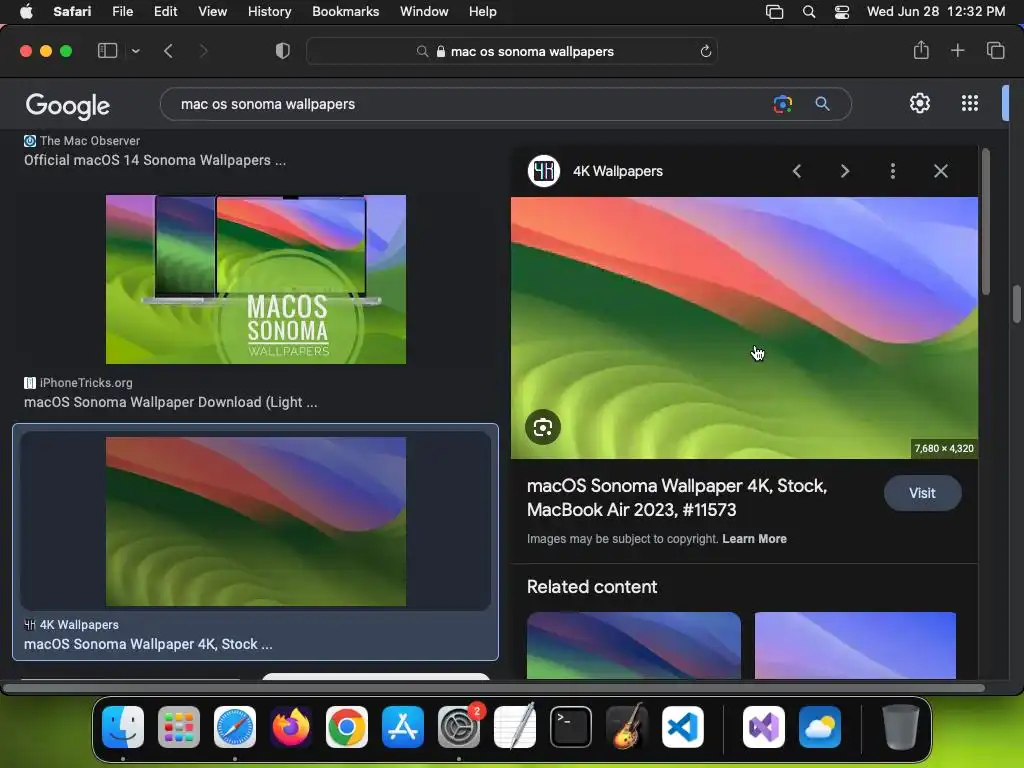Open the Safari menu
1024x768 pixels.
pyautogui.click(x=72, y=11)
